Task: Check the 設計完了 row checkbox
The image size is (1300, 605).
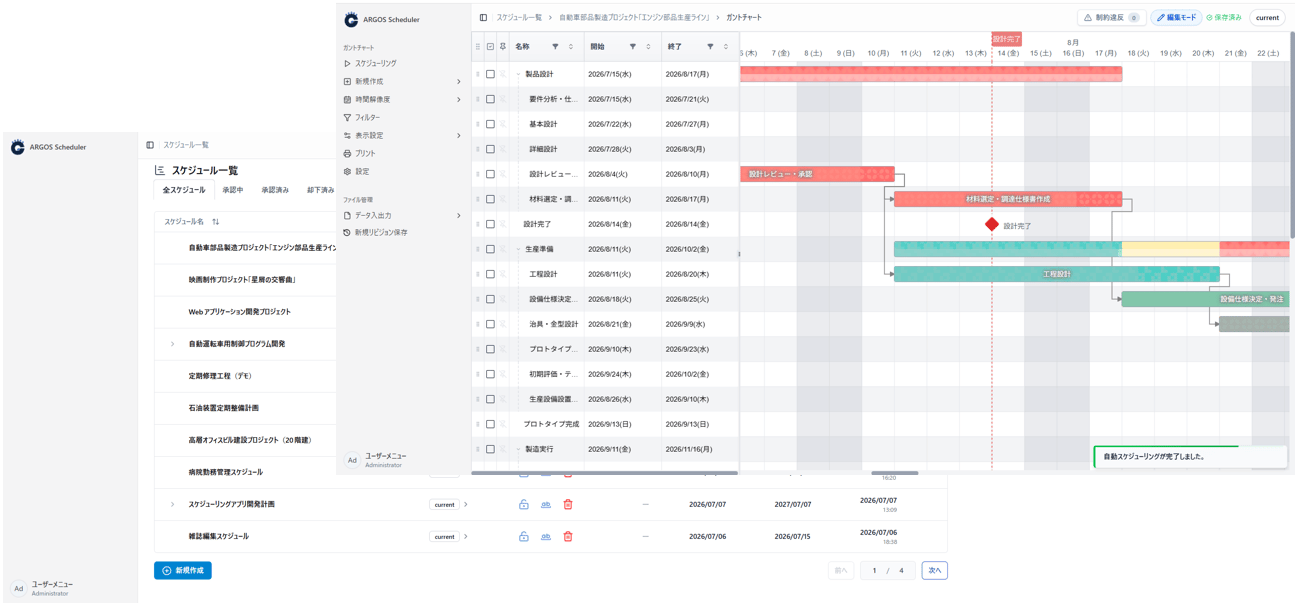Action: (490, 224)
